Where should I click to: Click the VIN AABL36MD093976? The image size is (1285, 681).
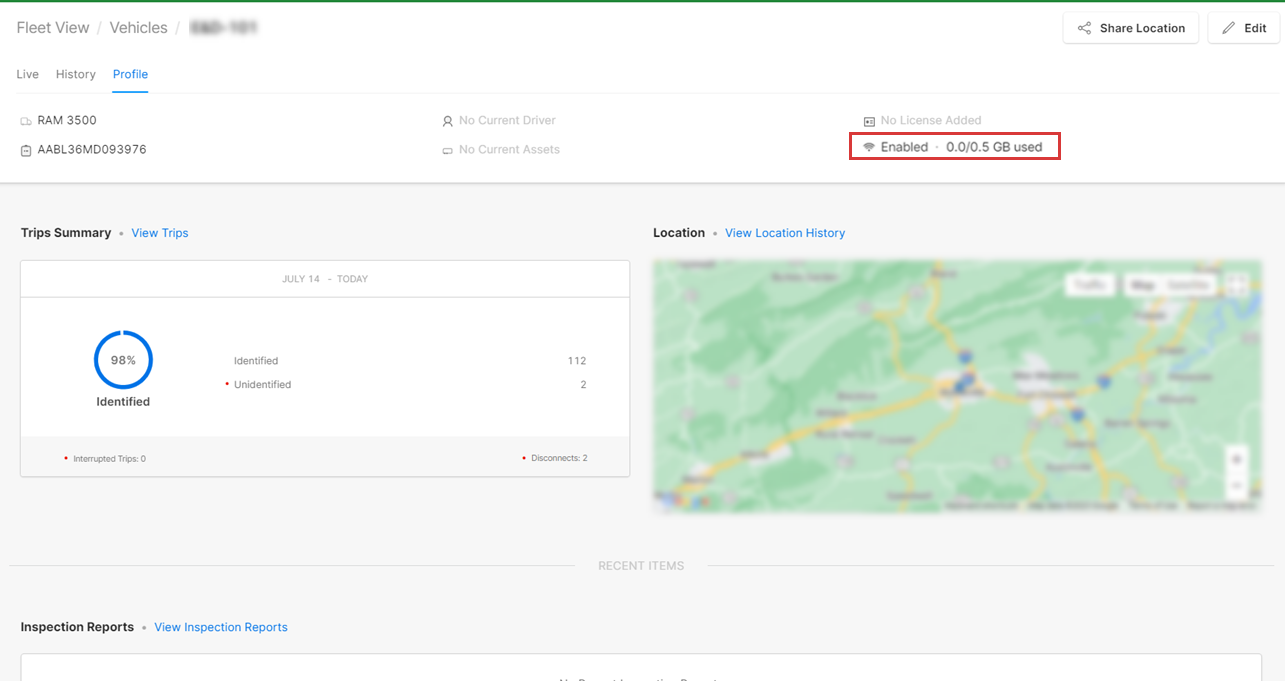tap(92, 149)
